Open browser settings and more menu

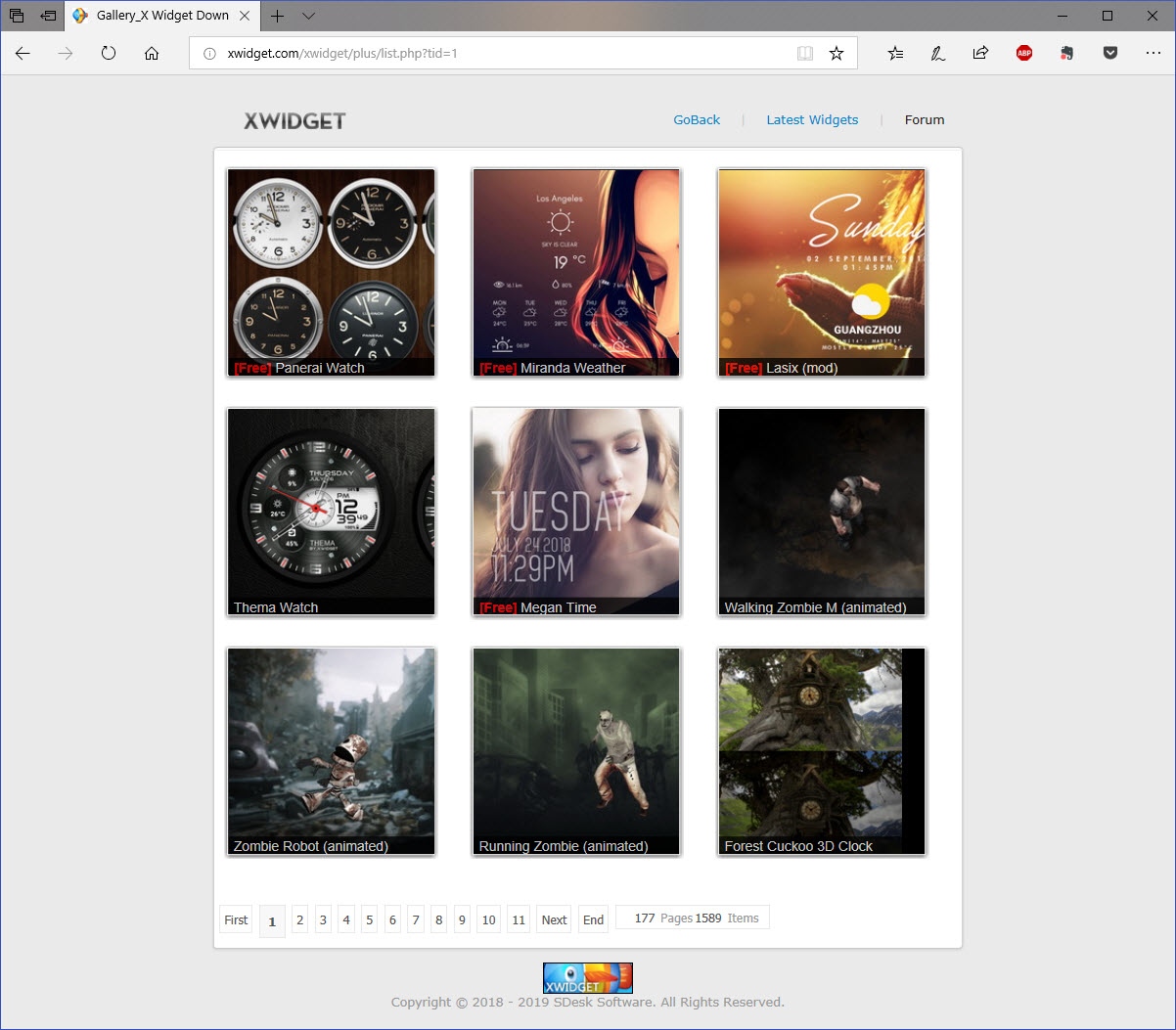pyautogui.click(x=1153, y=54)
